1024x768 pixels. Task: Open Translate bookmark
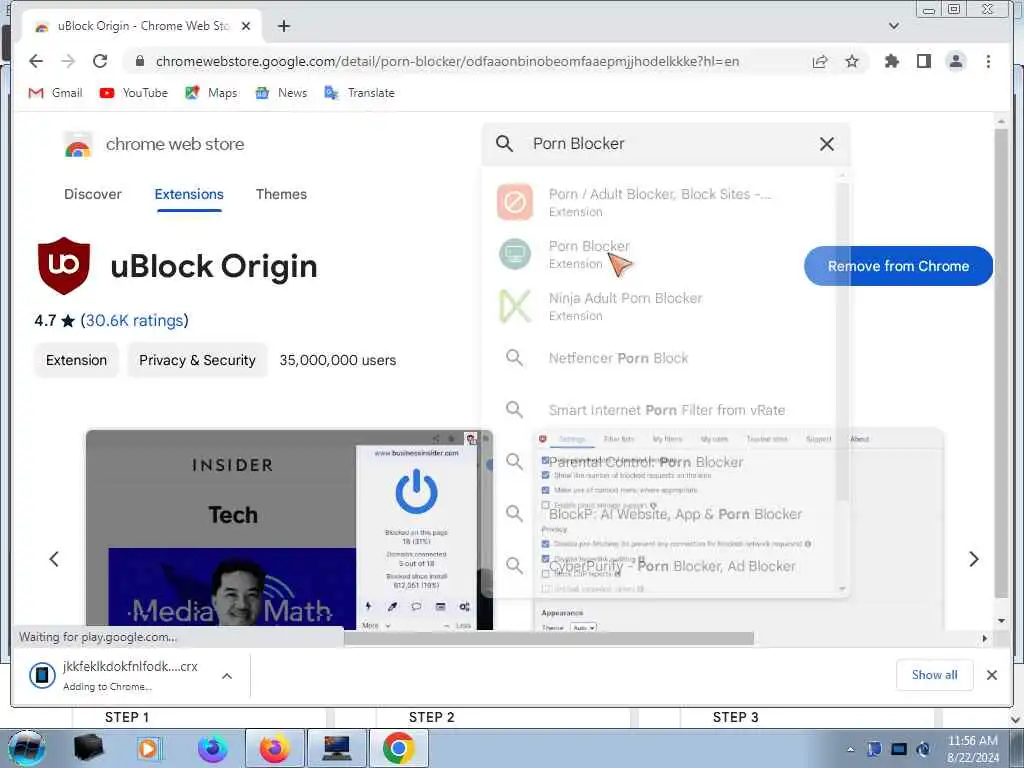(x=359, y=93)
